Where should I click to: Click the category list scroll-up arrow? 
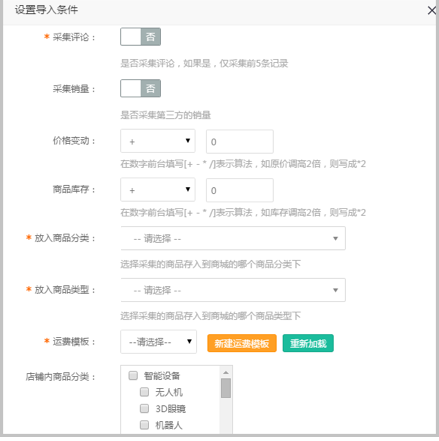pyautogui.click(x=226, y=372)
